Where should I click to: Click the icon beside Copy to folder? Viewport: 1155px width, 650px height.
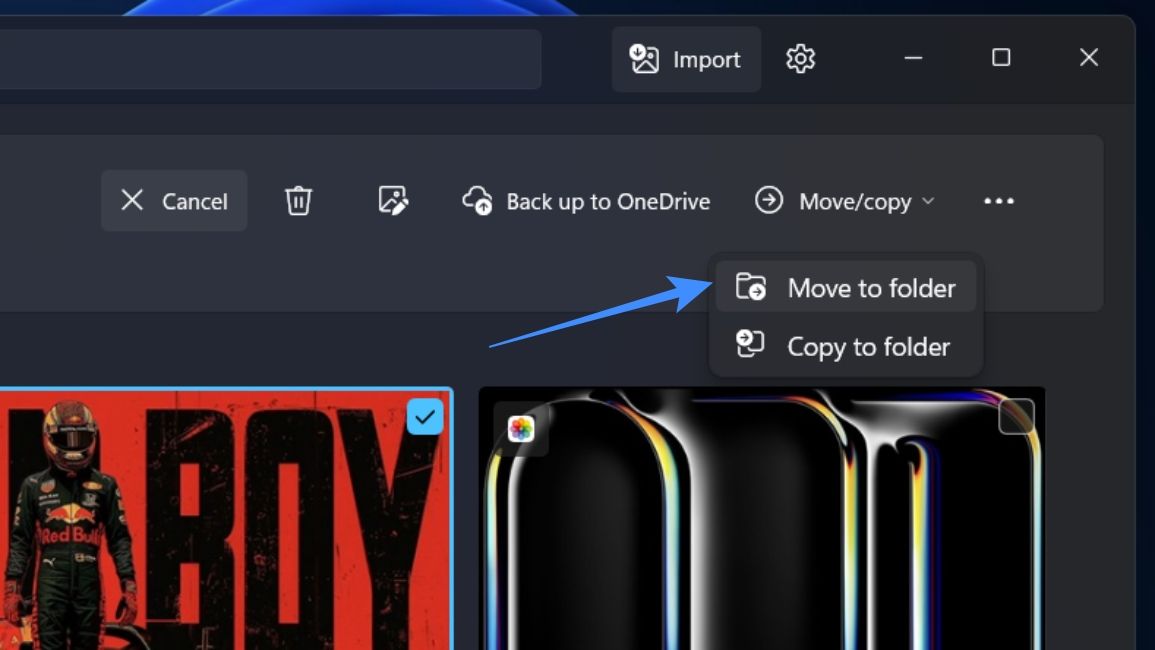tap(750, 345)
